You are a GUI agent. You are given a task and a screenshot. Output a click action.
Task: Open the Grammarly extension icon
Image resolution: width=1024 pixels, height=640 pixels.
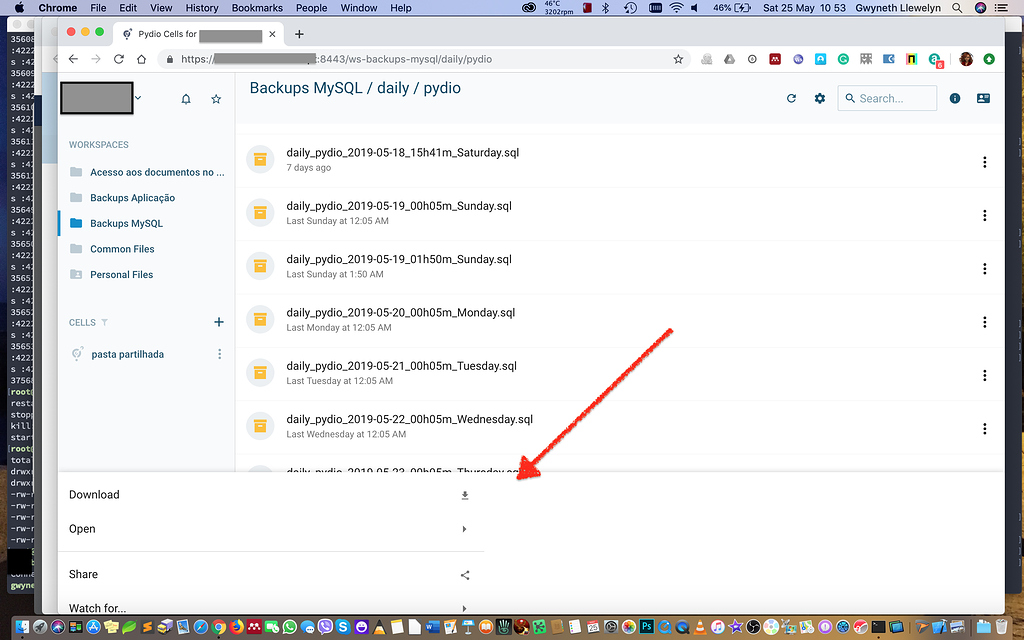[843, 59]
